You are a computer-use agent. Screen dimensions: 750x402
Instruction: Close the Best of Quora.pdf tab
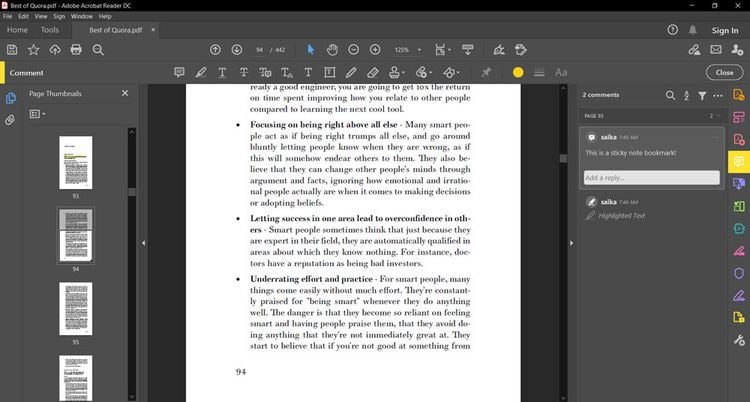153,30
